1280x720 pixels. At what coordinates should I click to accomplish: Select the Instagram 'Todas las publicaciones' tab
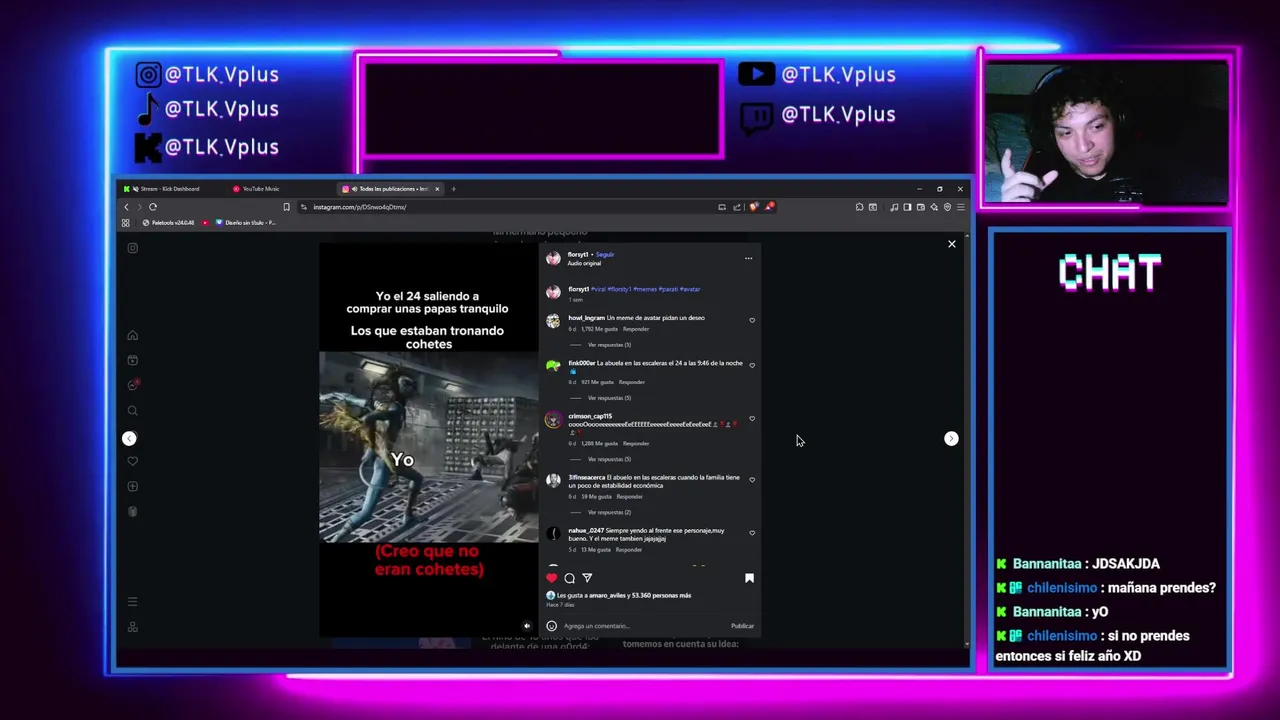point(393,189)
